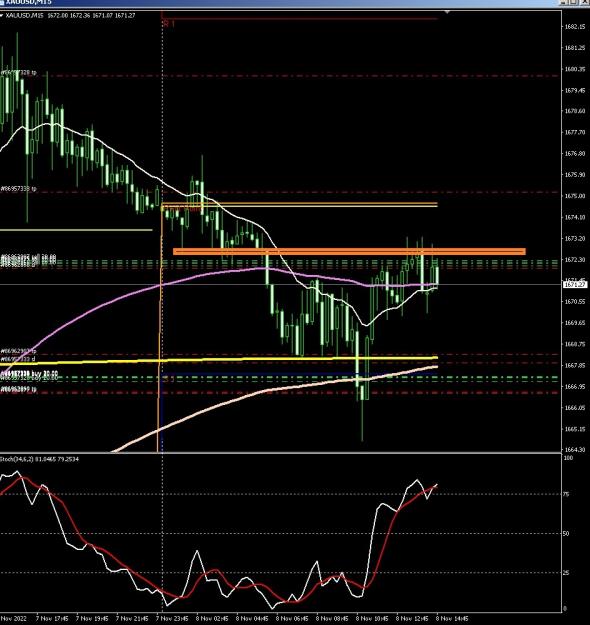This screenshot has width=590, height=625.
Task: Click the 7 Nov 17:45 time label
Action: click(x=52, y=619)
